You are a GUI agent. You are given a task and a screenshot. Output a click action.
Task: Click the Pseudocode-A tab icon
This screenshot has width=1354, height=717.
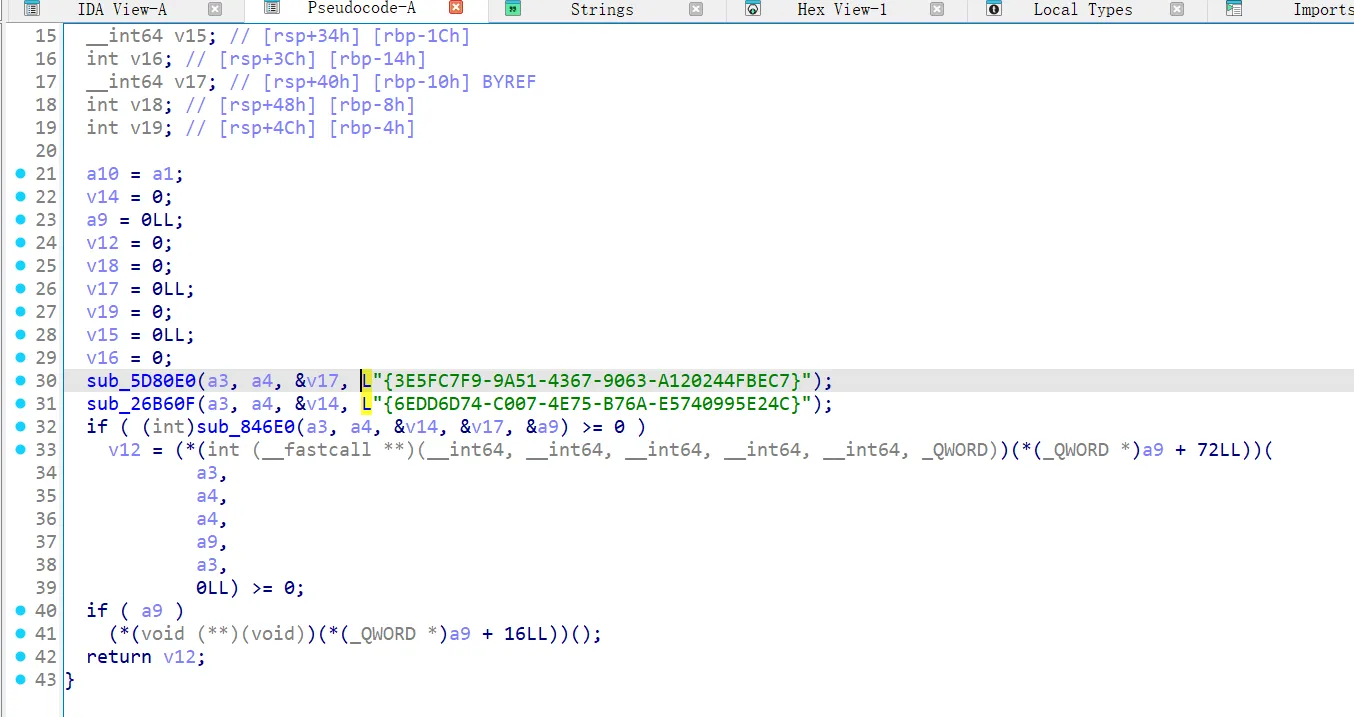click(272, 8)
